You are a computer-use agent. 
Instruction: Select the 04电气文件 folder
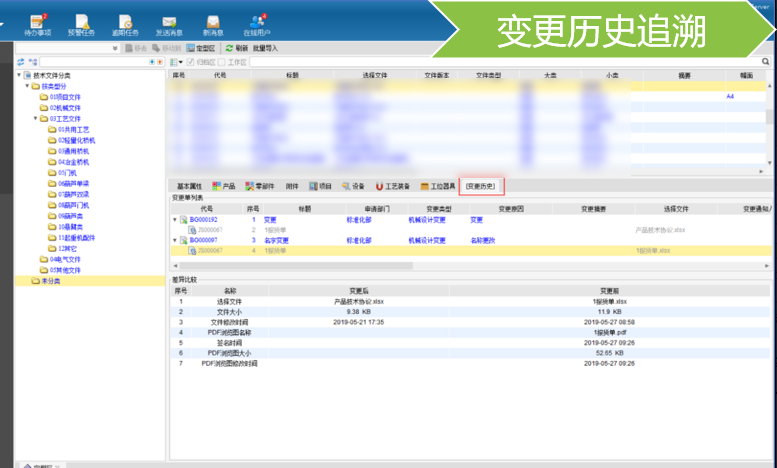[65, 258]
